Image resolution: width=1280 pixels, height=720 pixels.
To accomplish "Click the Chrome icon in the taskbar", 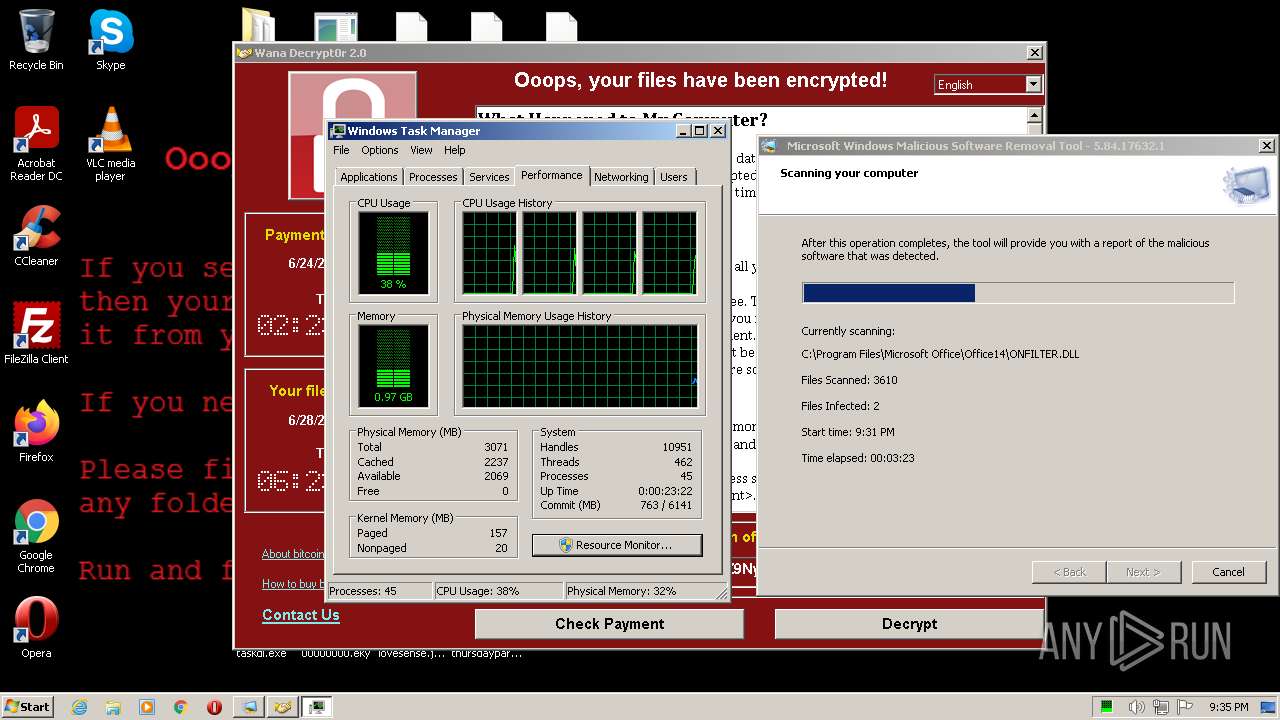I will point(181,707).
